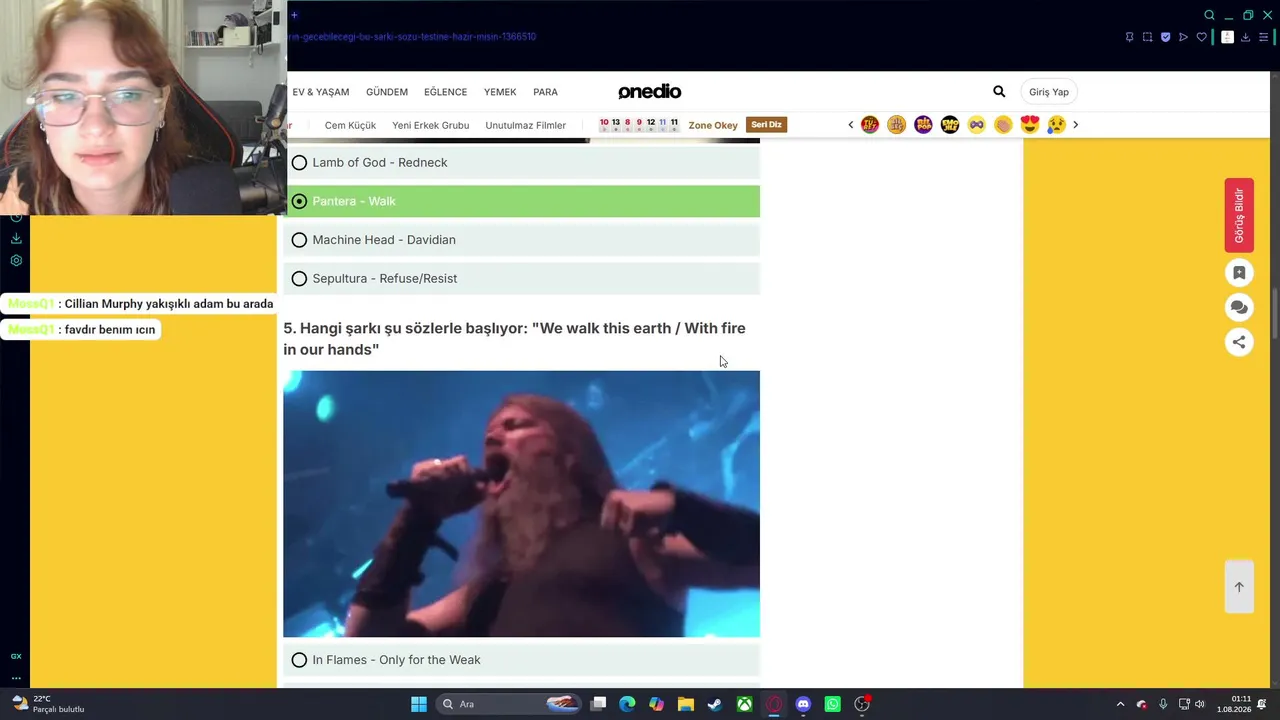Click the Onedio logo

(x=649, y=92)
